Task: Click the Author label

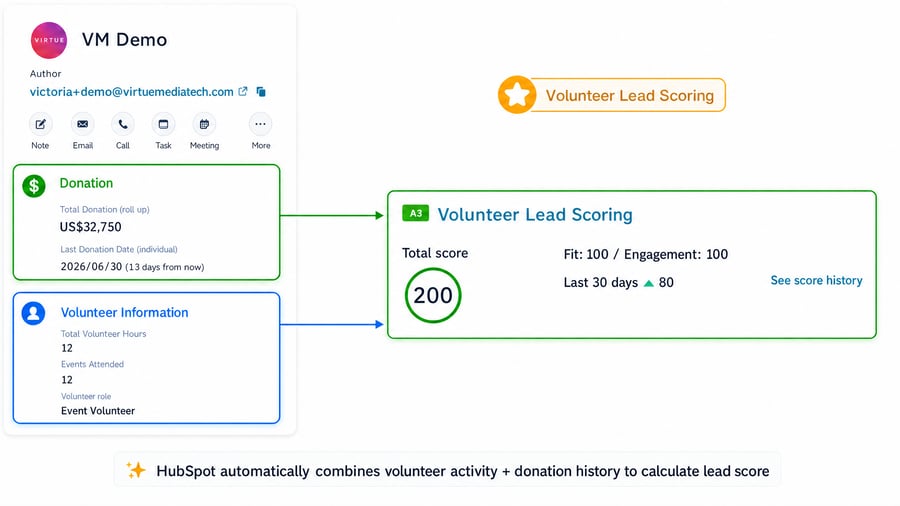Action: pyautogui.click(x=45, y=73)
